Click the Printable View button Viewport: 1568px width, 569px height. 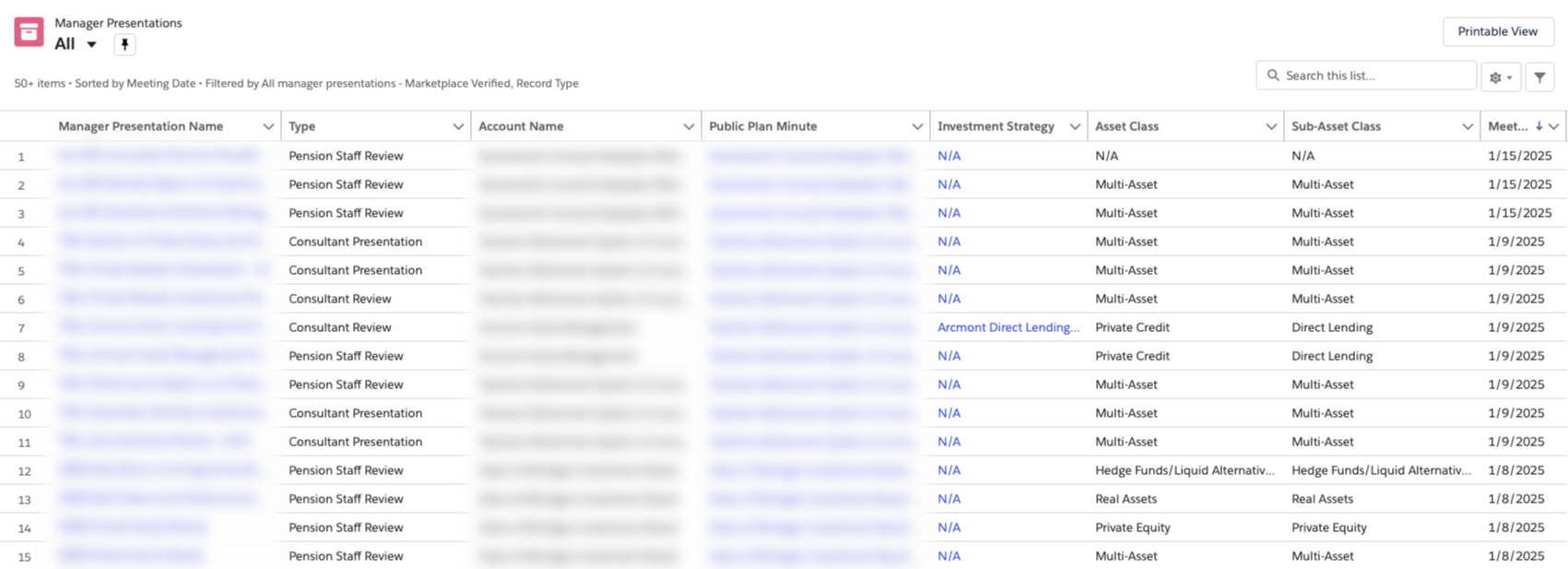click(x=1497, y=31)
